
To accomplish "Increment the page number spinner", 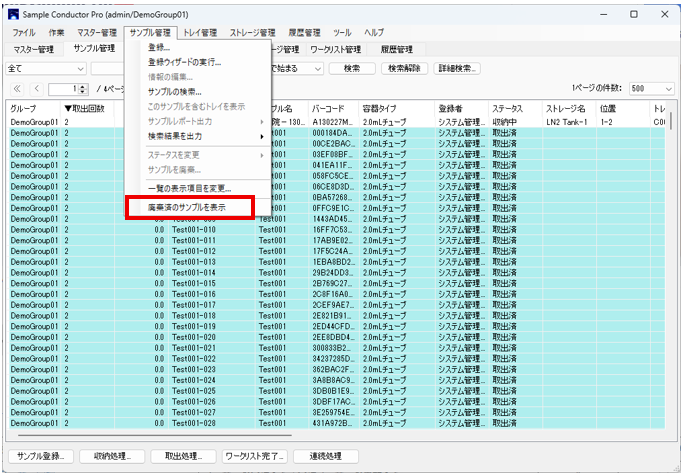I will (x=84, y=86).
